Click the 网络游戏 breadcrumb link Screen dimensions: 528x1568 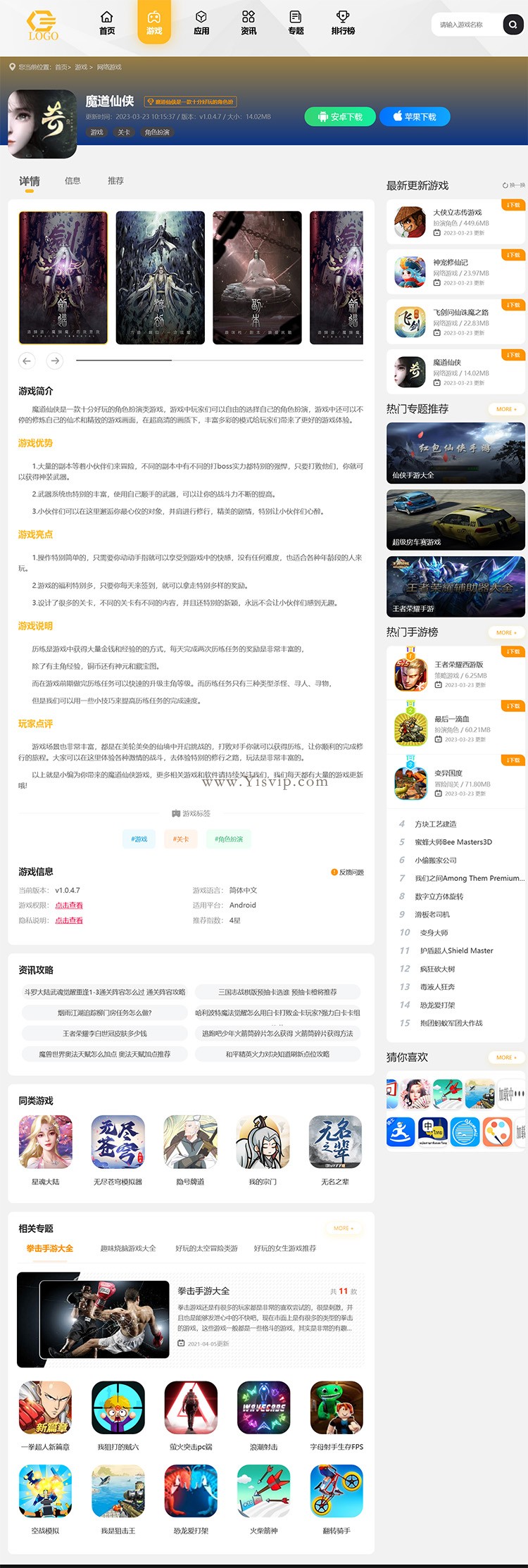point(109,67)
